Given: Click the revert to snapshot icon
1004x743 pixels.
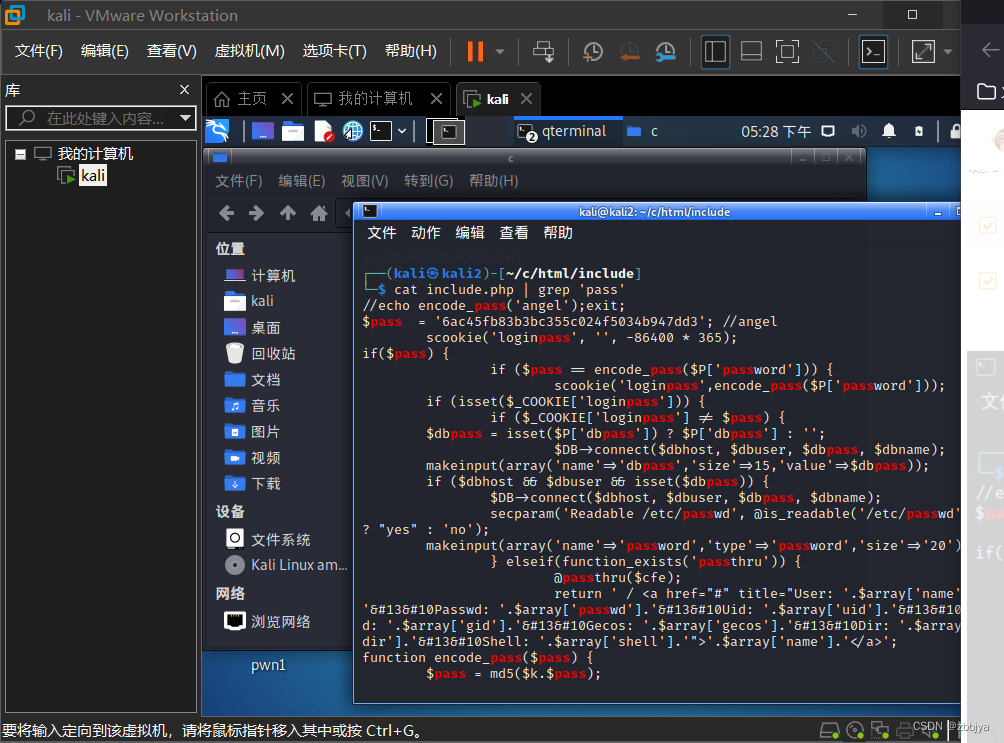Looking at the screenshot, I should point(629,51).
